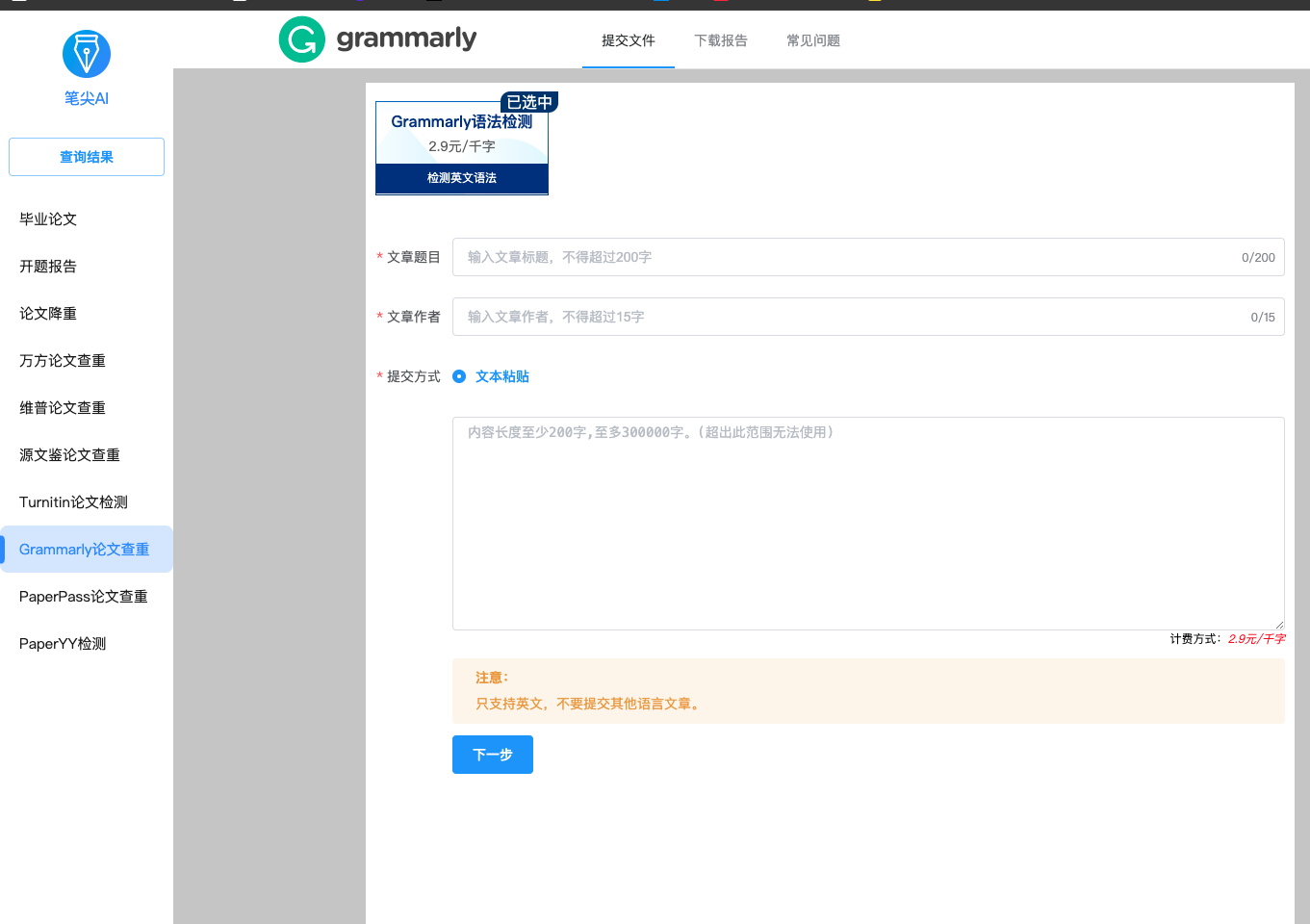The height and width of the screenshot is (924, 1310).
Task: Grab the textarea resize handle corner
Action: point(1279,625)
